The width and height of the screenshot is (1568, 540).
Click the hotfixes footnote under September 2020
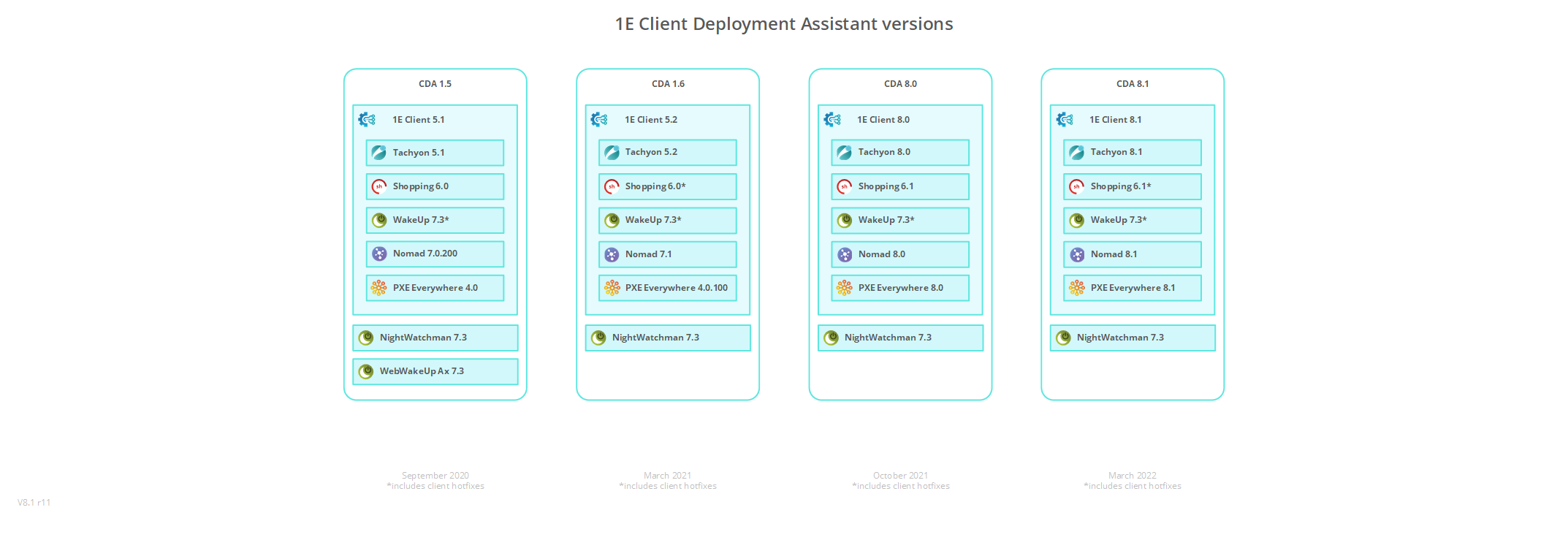click(435, 486)
